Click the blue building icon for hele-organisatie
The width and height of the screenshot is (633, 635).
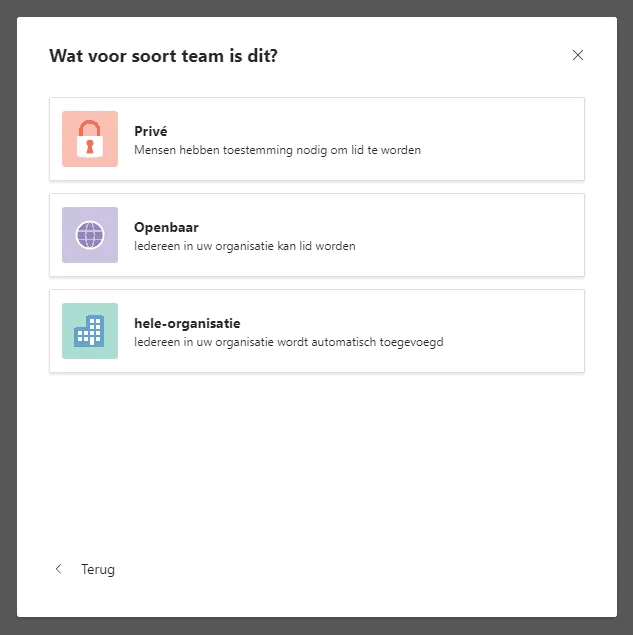tap(90, 332)
